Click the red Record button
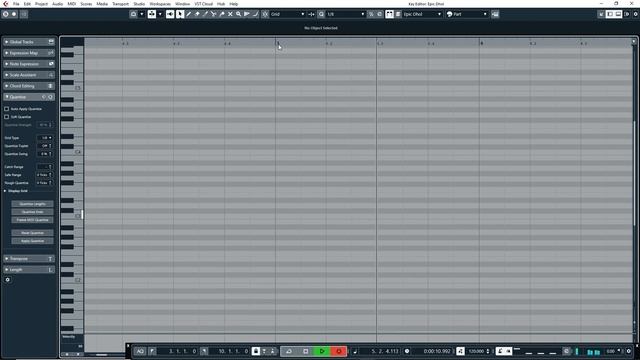Screen dimensions: 640x360 (x=338, y=351)
